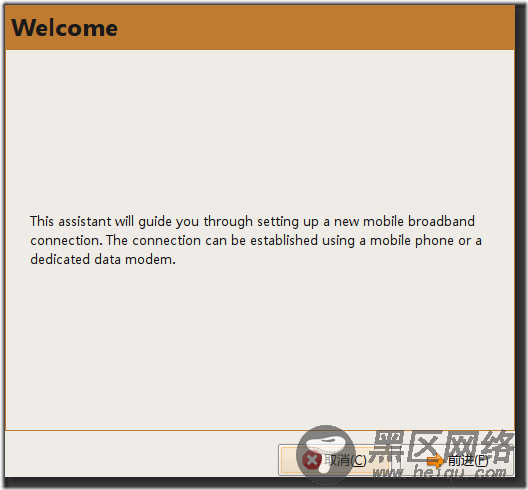Click the button bar left of Cancel
The width and height of the screenshot is (528, 490).
pos(141,454)
